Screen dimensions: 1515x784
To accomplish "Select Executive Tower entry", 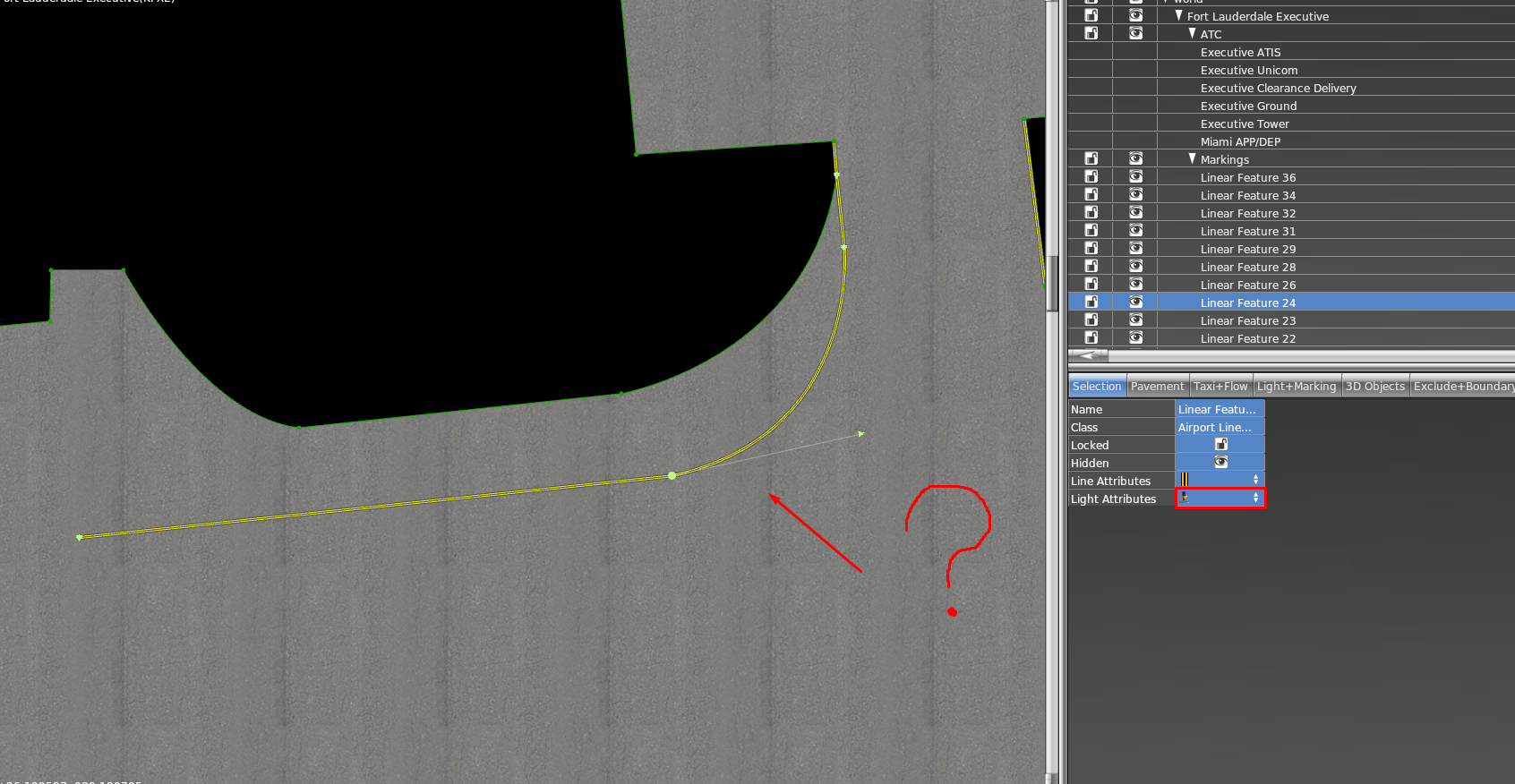I will (x=1245, y=124).
